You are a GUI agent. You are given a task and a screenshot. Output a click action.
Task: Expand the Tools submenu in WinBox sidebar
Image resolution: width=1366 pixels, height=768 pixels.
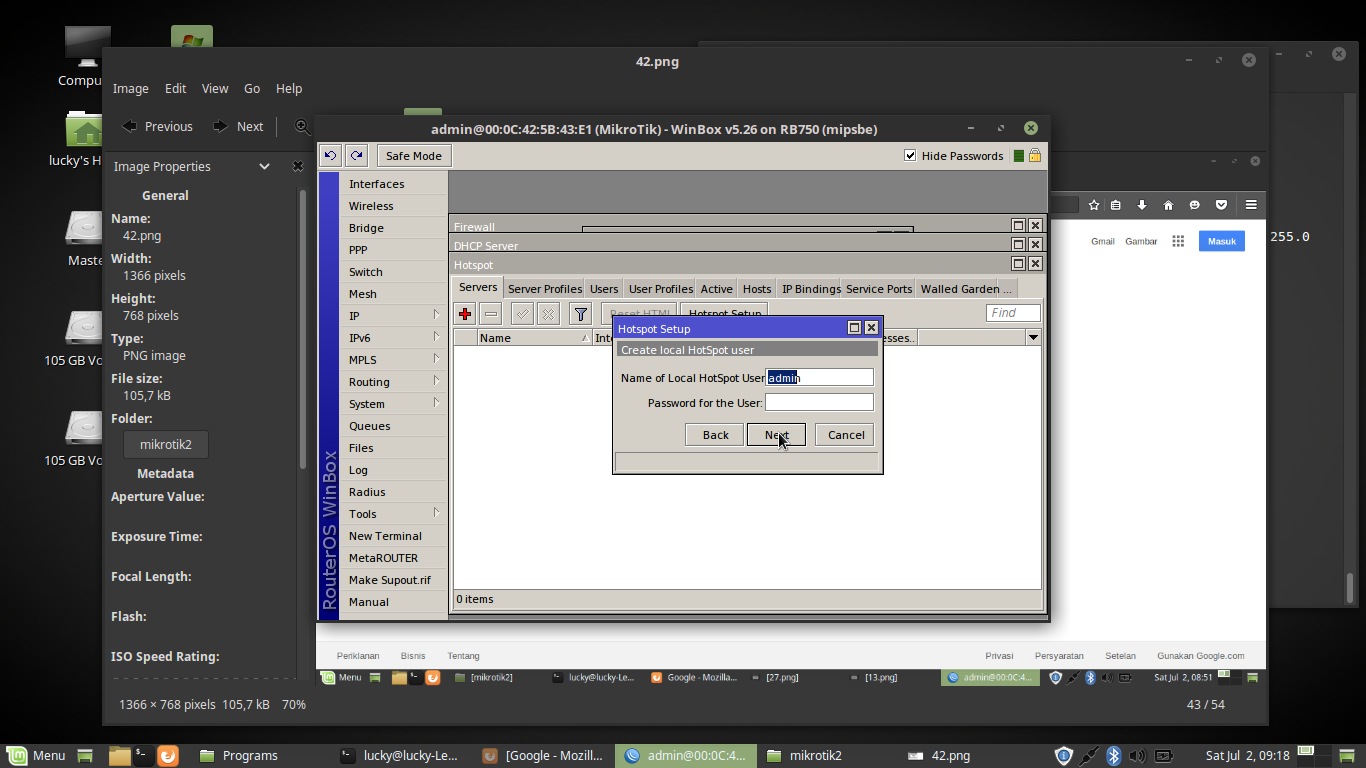pyautogui.click(x=436, y=513)
